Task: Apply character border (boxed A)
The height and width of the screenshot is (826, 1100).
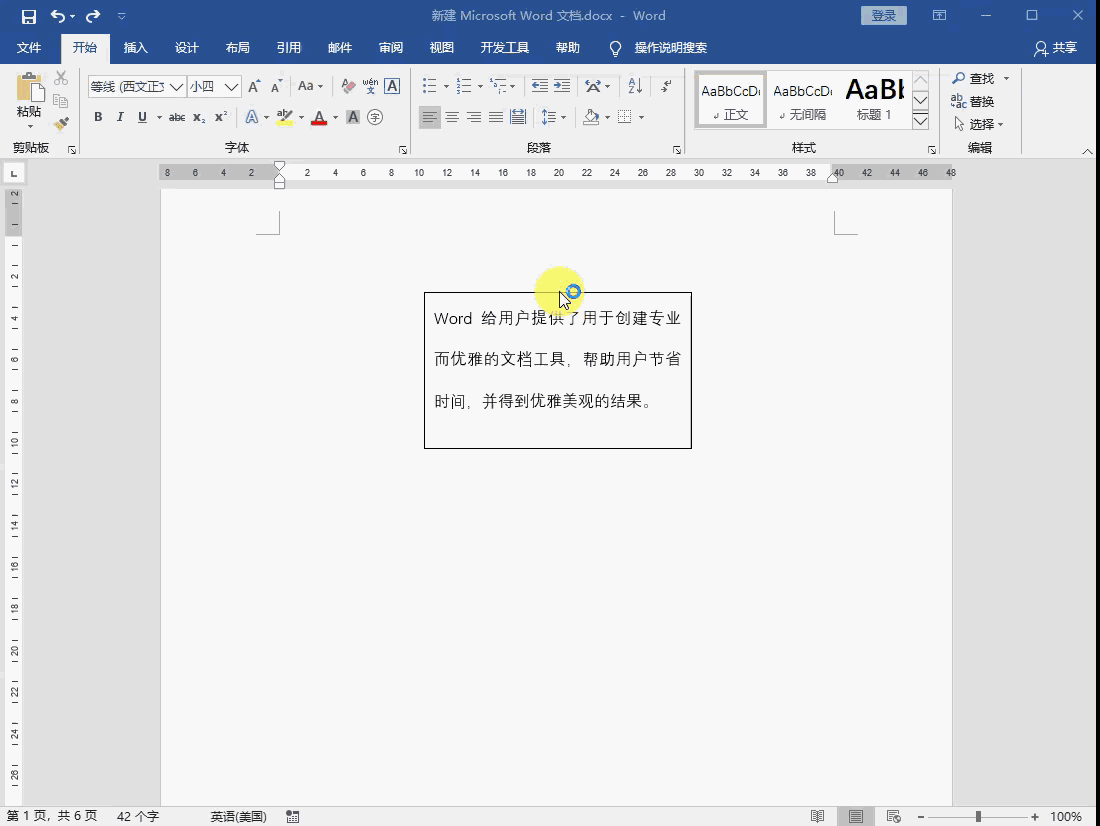Action: click(392, 86)
